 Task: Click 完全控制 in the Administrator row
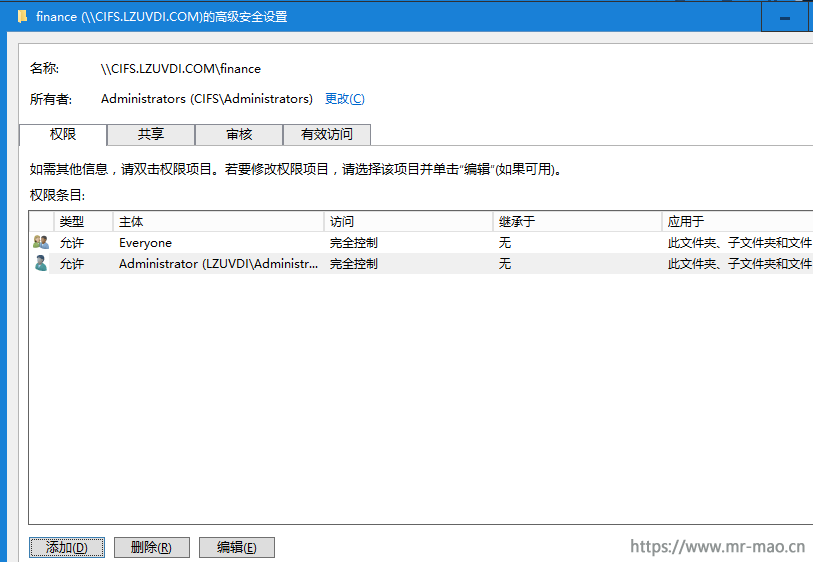(354, 264)
